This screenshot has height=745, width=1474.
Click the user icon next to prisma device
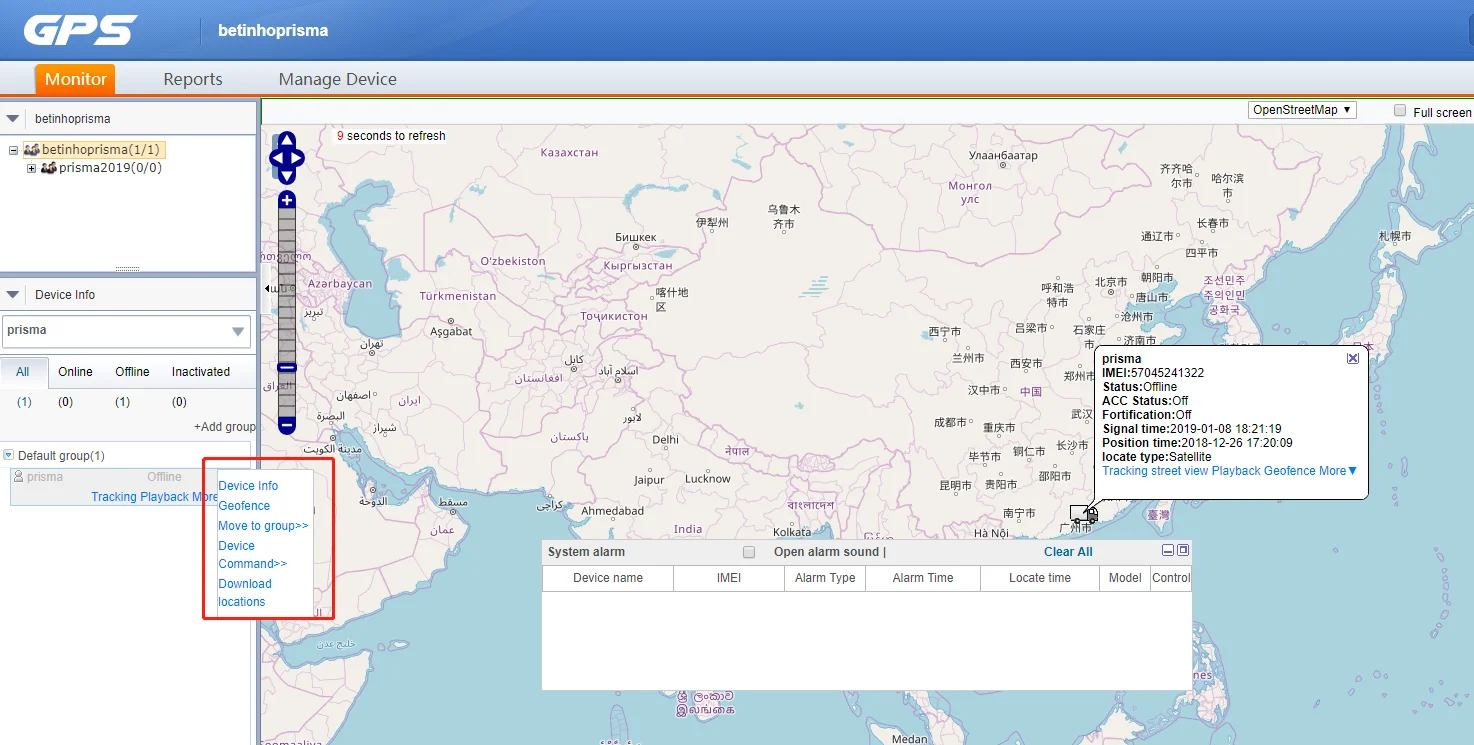(x=19, y=476)
